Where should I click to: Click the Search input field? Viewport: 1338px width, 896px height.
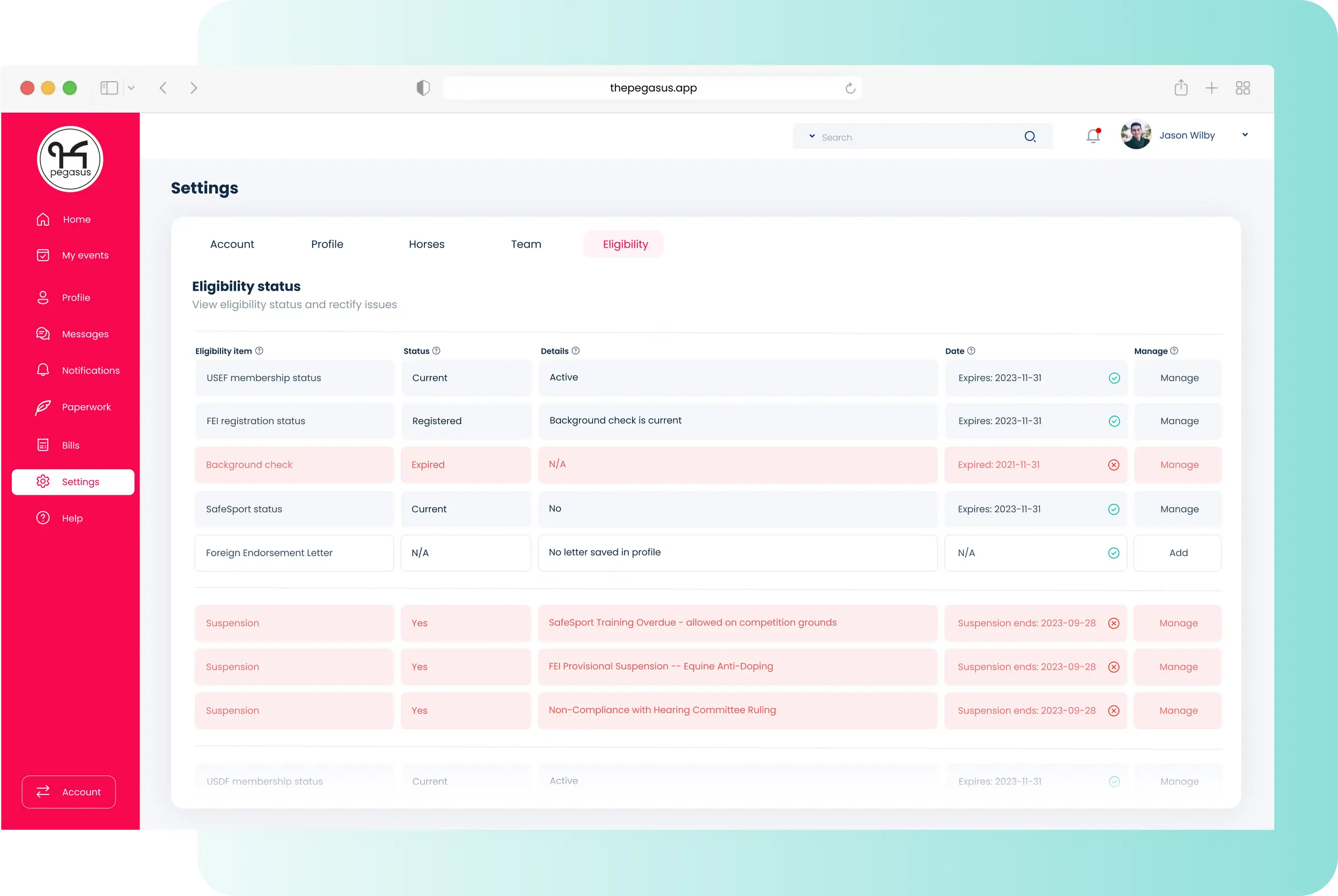(x=915, y=137)
